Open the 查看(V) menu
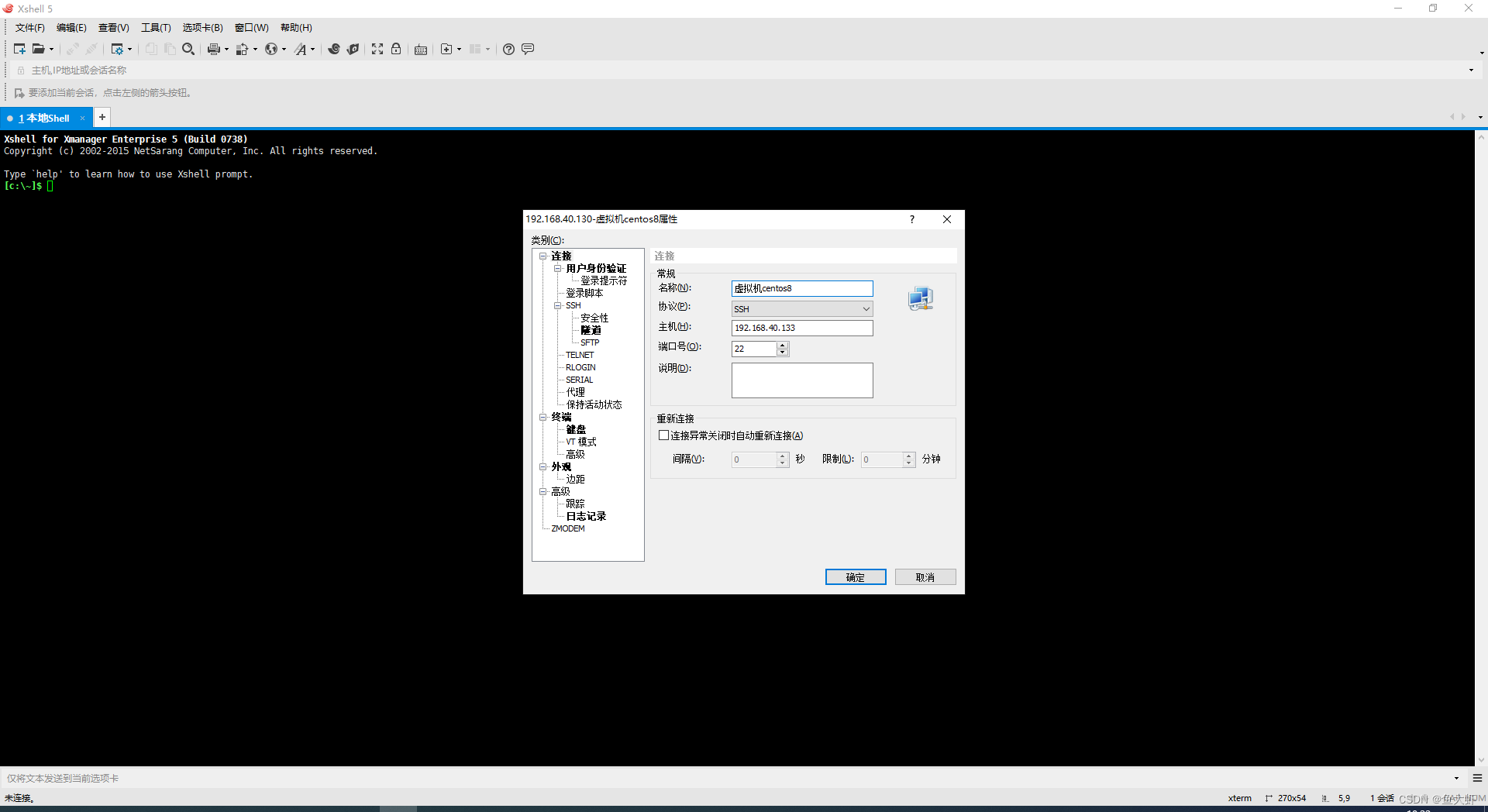 113,28
